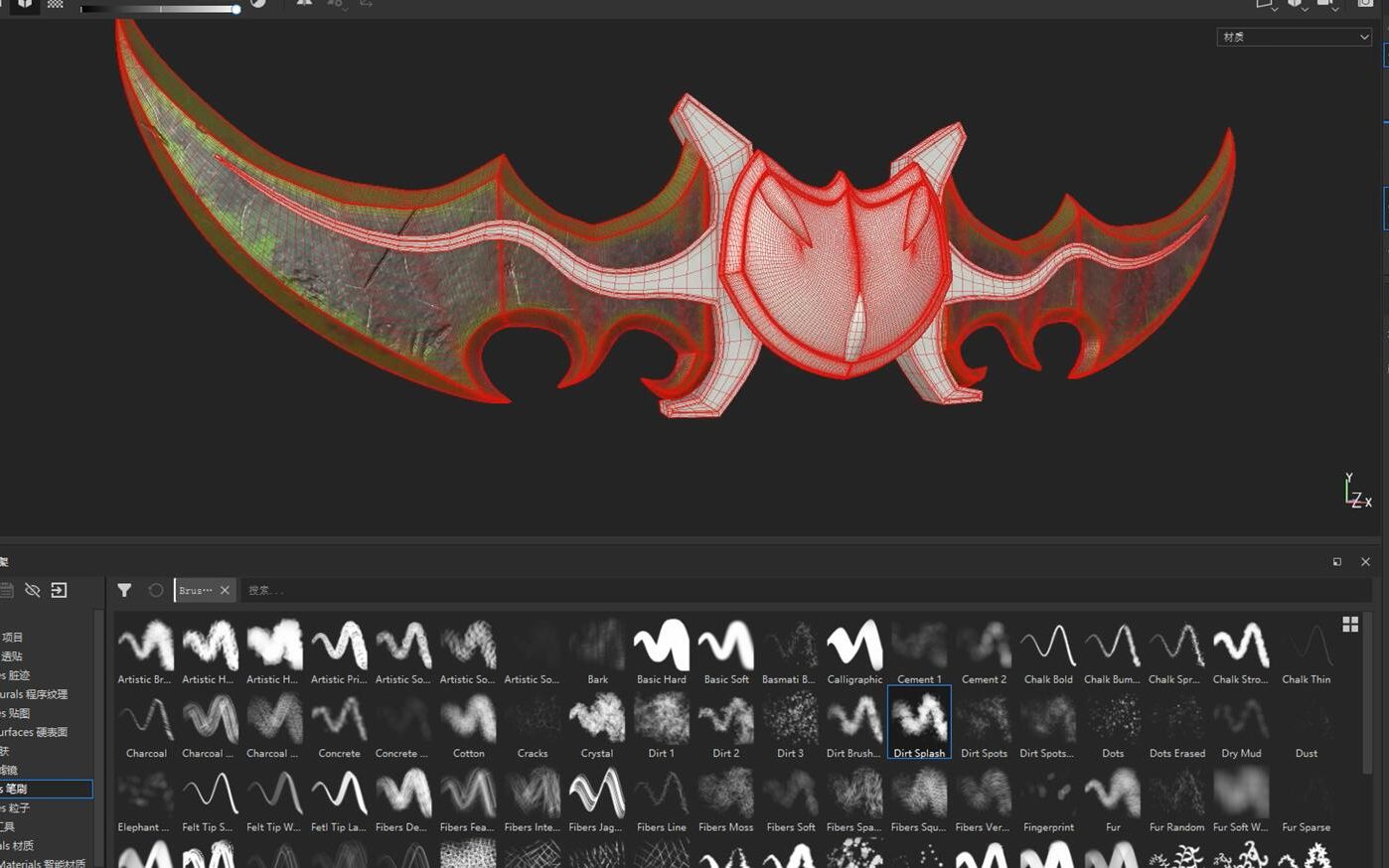1389x868 pixels.
Task: Pick the Elephant ... brush preset
Action: [x=145, y=799]
